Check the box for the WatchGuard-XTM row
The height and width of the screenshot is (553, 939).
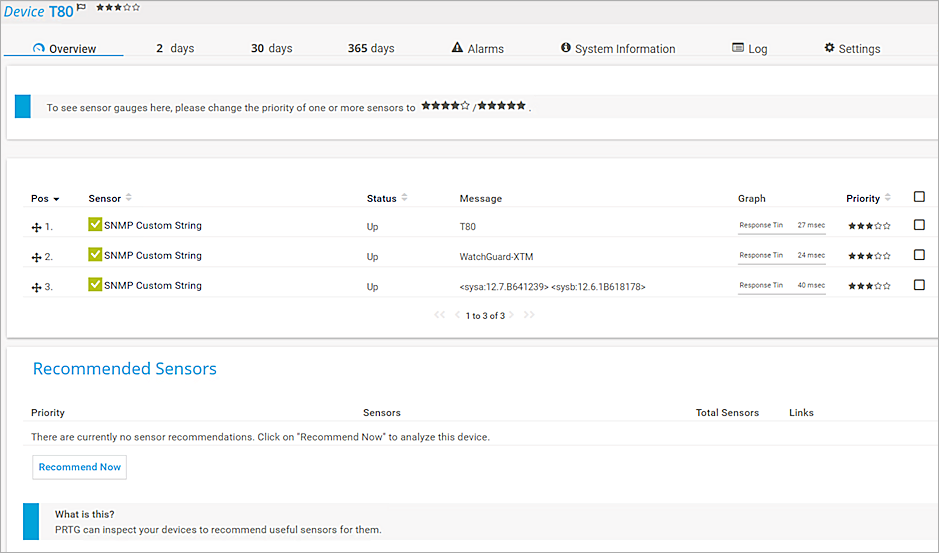(x=919, y=255)
